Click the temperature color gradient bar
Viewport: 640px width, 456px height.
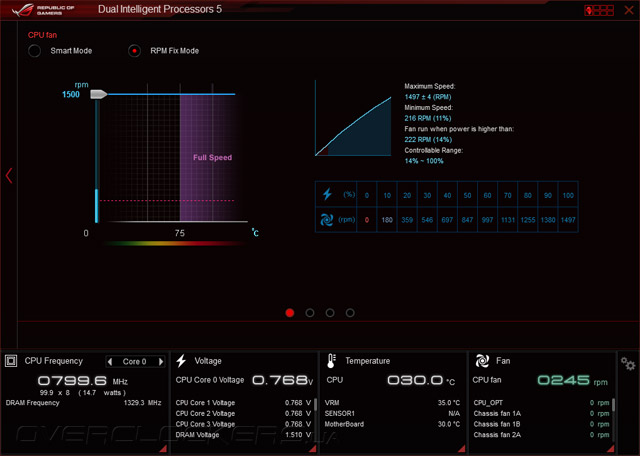173,243
